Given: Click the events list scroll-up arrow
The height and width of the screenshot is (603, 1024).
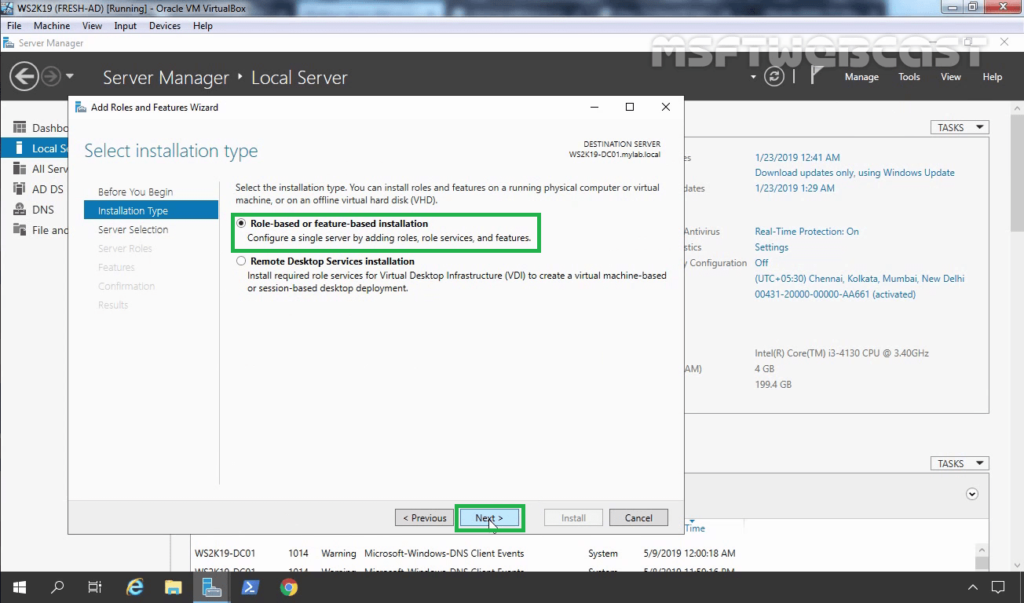Looking at the screenshot, I should pyautogui.click(x=981, y=550).
